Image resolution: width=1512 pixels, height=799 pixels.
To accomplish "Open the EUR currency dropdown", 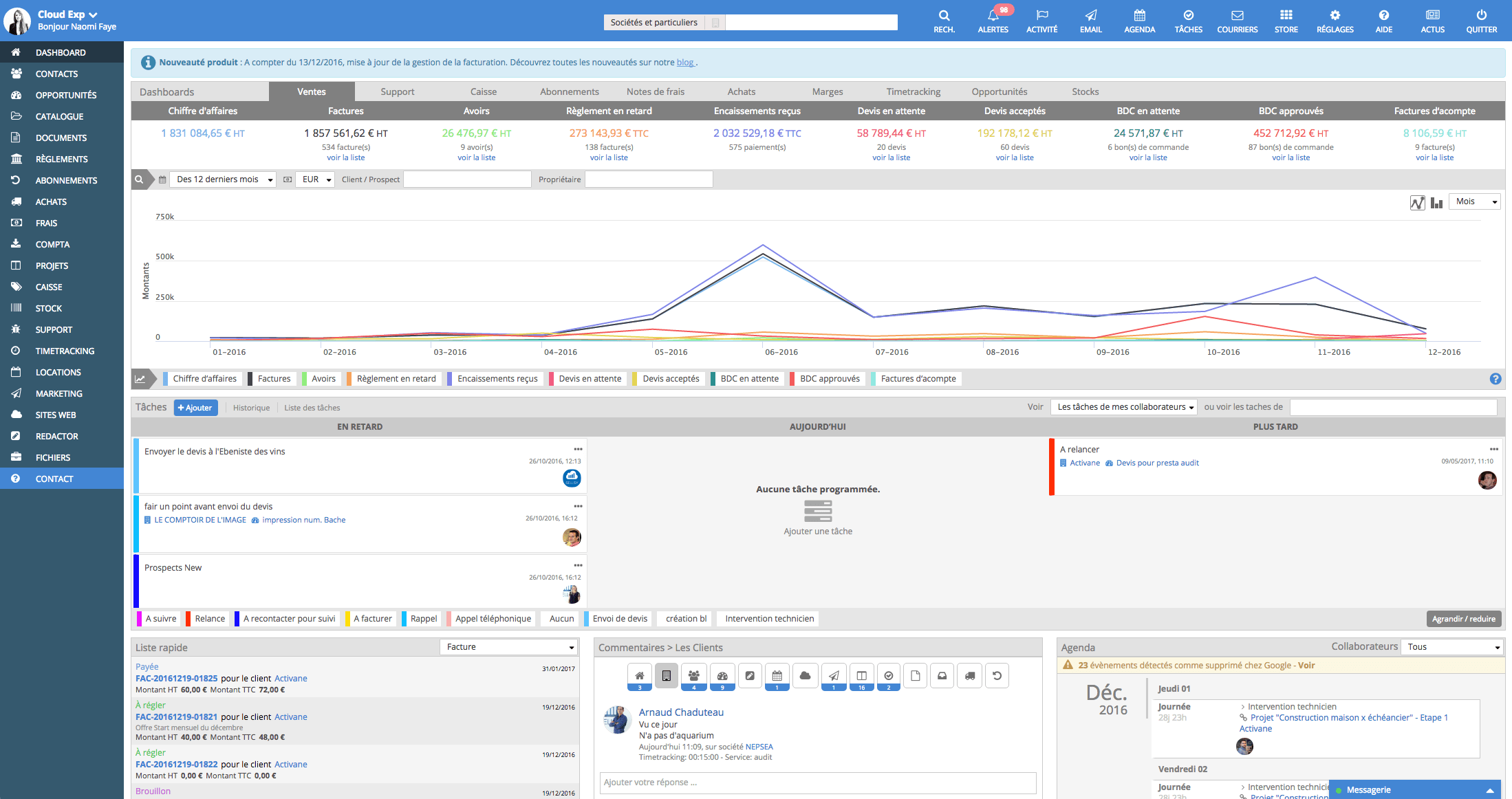I will 315,179.
